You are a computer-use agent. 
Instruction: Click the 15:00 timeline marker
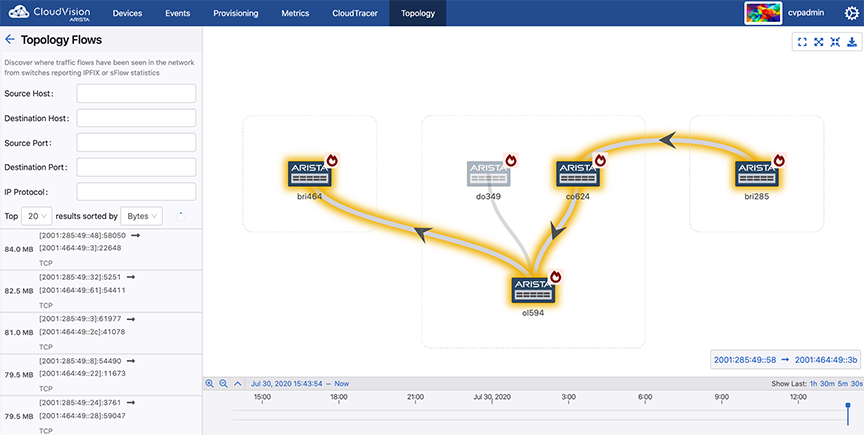[x=262, y=397]
